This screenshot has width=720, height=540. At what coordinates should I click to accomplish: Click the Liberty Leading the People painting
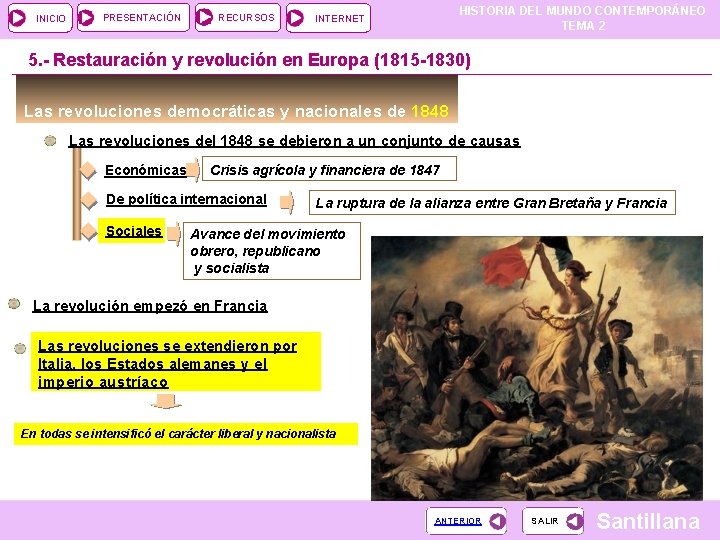pos(537,368)
